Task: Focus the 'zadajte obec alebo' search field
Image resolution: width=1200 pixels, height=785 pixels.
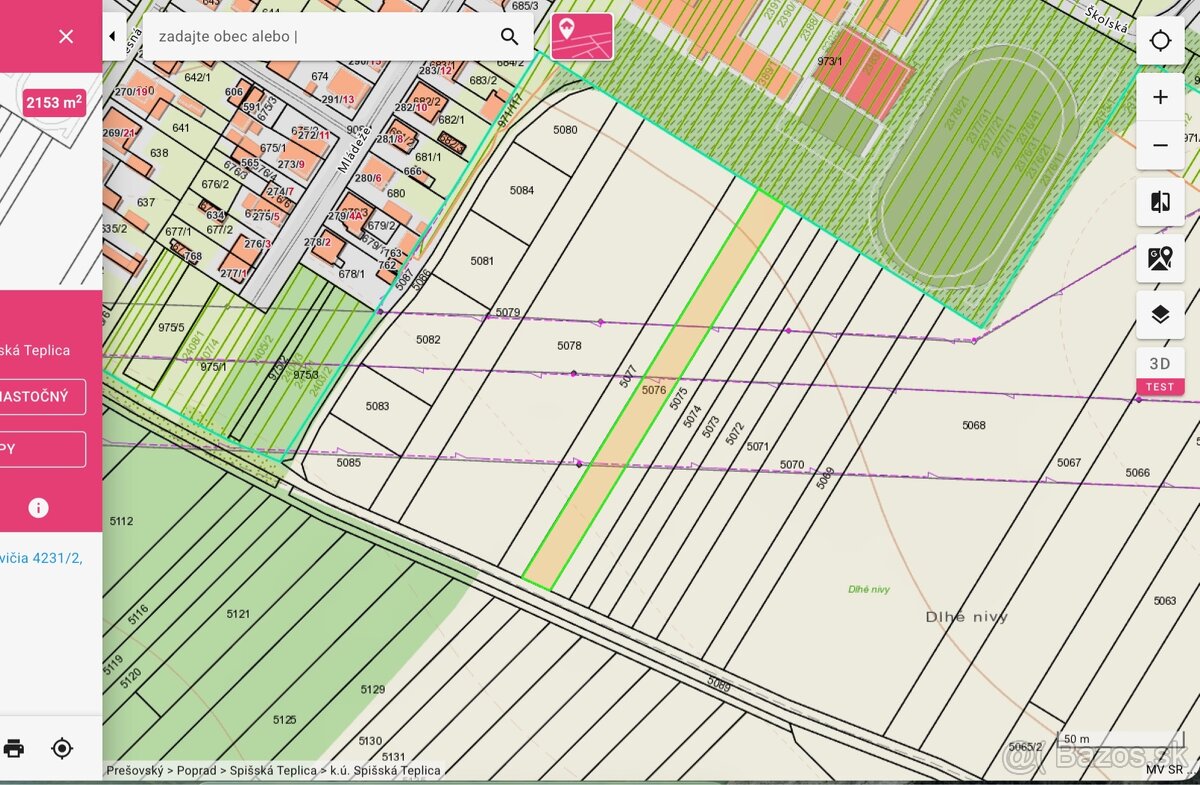Action: pos(320,37)
